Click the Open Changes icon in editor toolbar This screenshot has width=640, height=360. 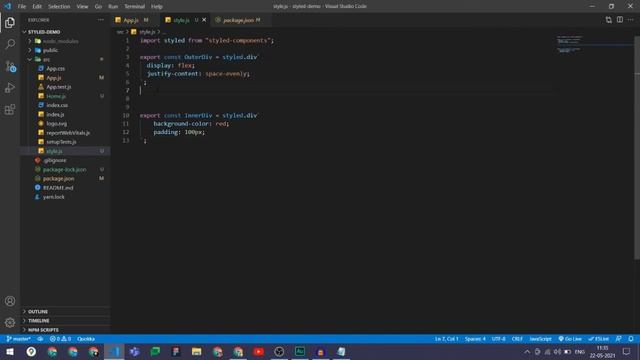(x=609, y=20)
